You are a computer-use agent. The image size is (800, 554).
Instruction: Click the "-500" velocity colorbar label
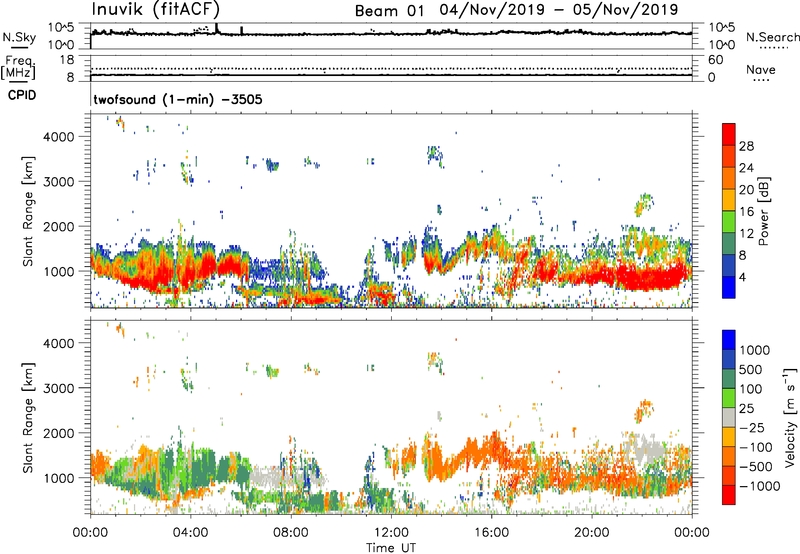click(756, 466)
